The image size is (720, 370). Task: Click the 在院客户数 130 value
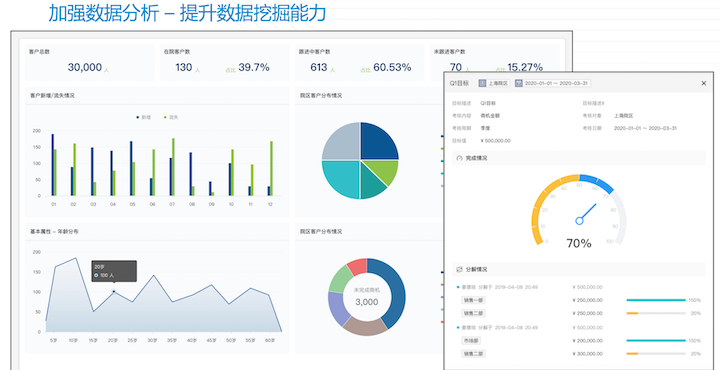pos(184,67)
